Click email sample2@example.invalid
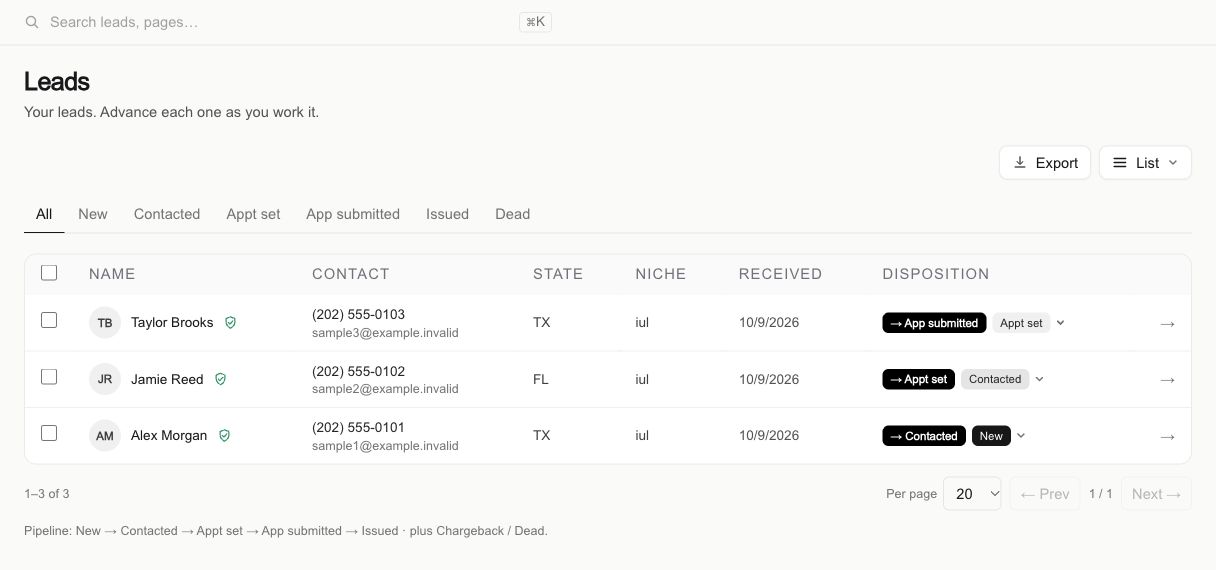The height and width of the screenshot is (570, 1216). coord(385,389)
